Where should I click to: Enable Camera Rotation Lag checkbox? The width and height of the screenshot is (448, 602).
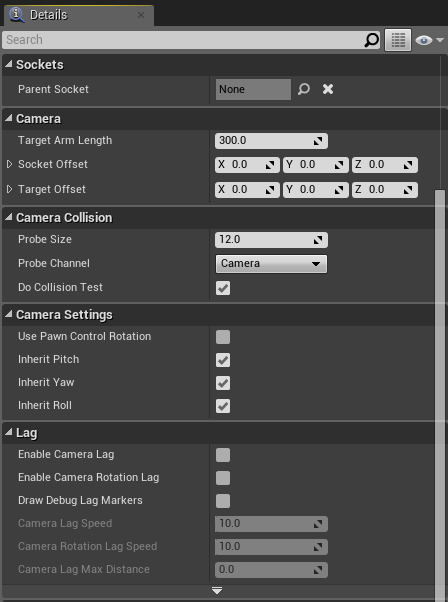[x=223, y=478]
